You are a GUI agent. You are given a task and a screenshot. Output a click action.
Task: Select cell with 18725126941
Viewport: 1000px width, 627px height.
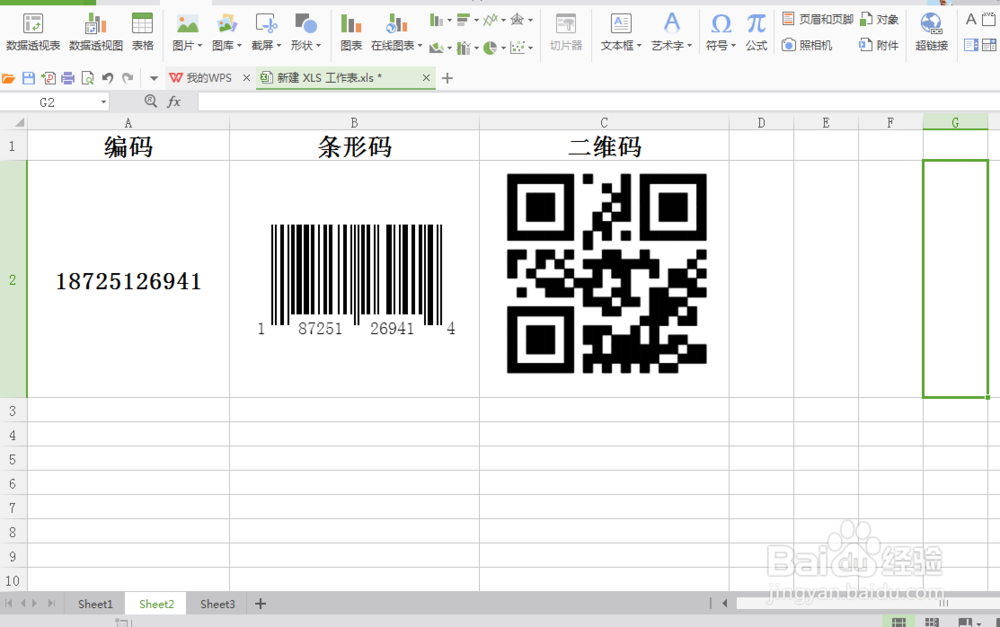[x=128, y=279]
